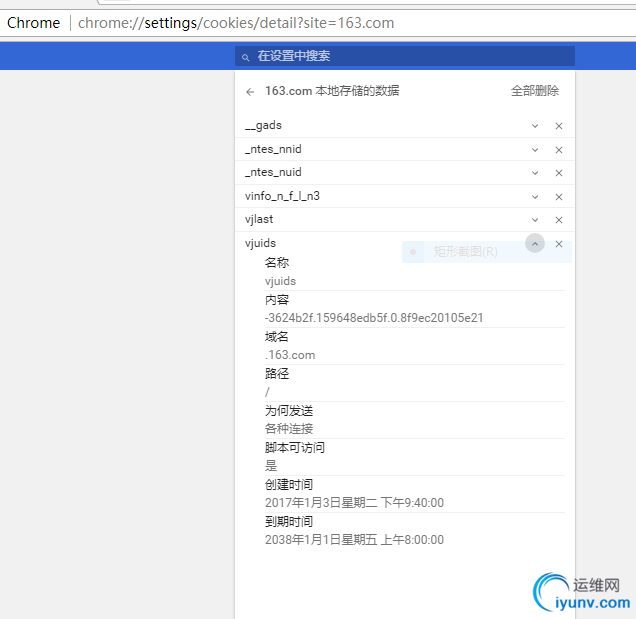Click the domain value .163.com
Screen dimensions: 636x619
click(290, 355)
